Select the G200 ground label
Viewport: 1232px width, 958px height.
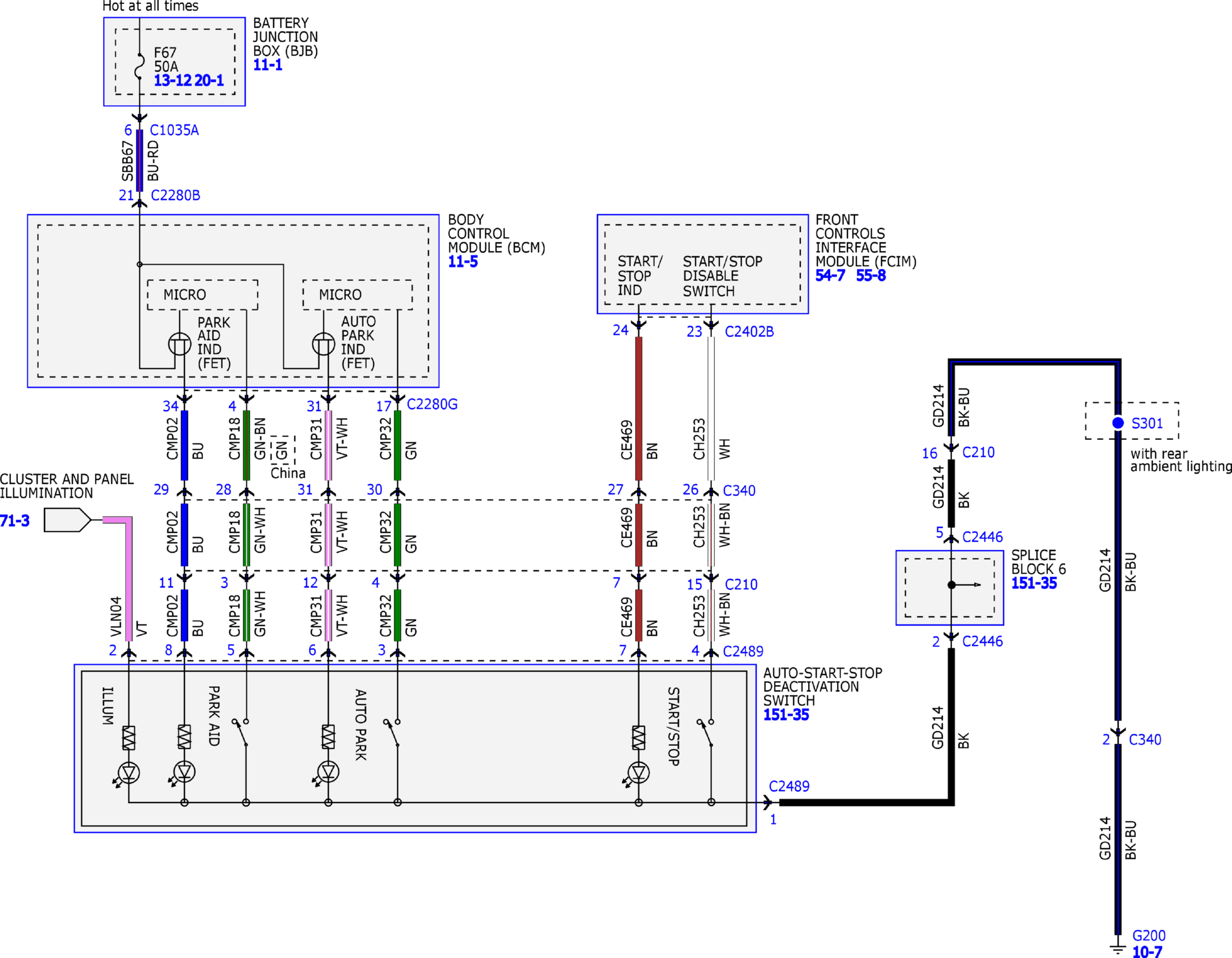click(1148, 935)
